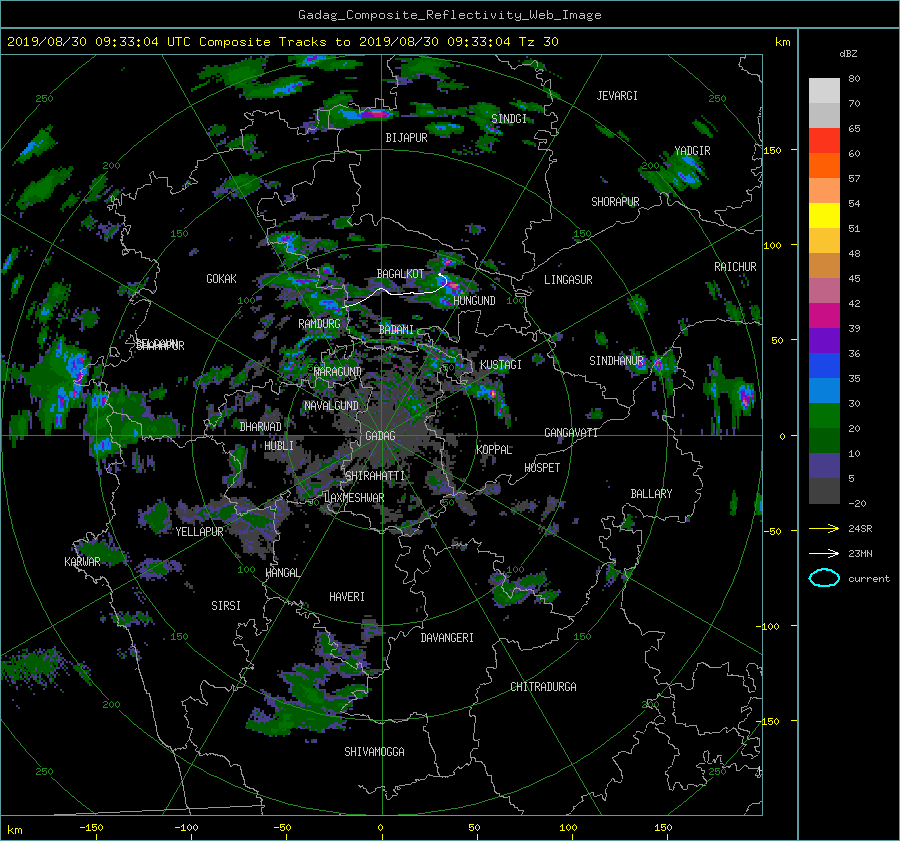Click the cyan current-track ellipse icon
900x841 pixels.
coord(824,578)
